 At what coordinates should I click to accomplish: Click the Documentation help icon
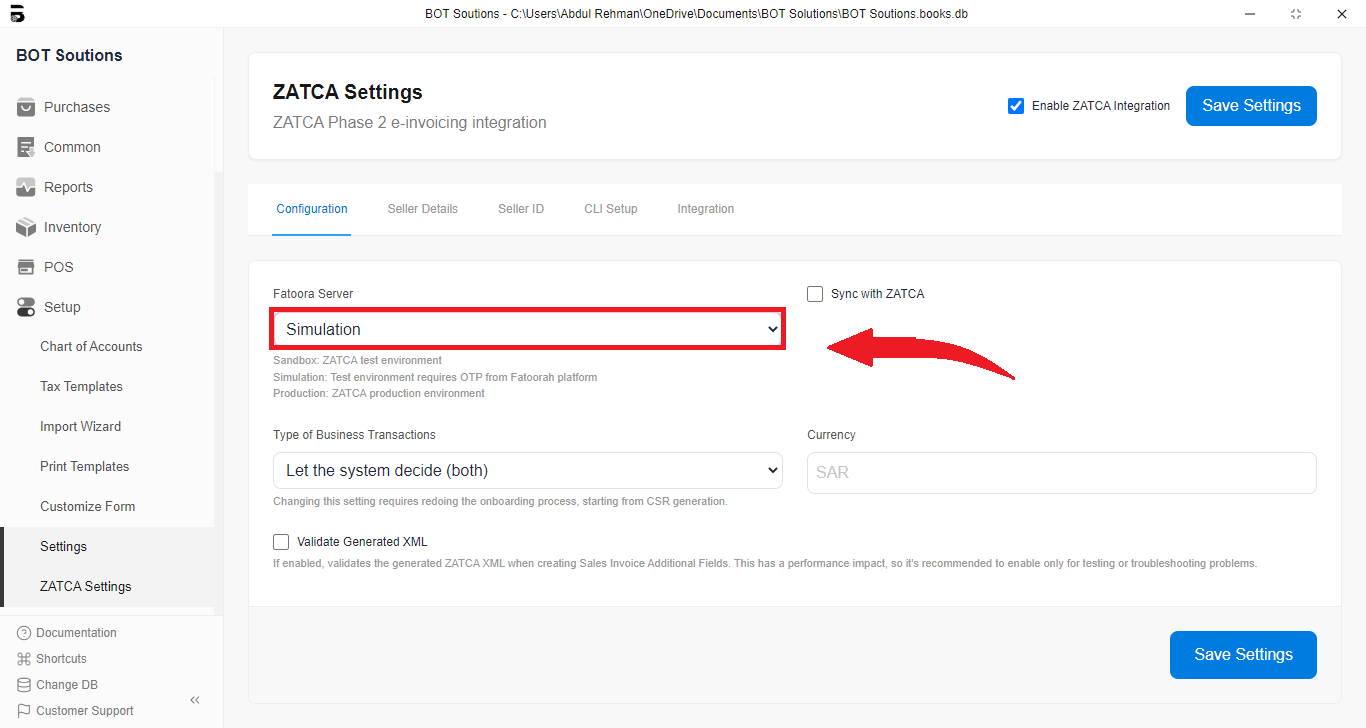tap(24, 633)
